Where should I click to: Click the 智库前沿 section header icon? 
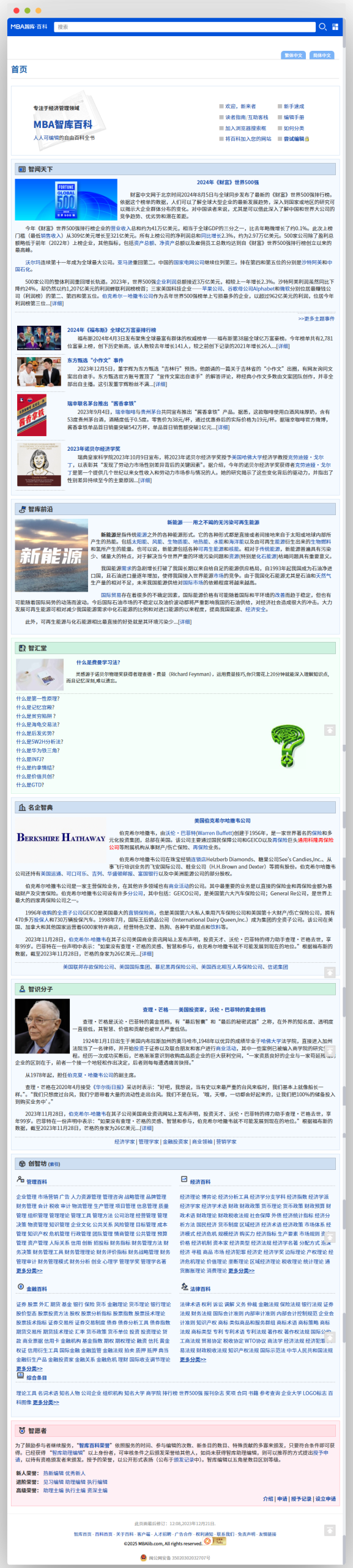(x=22, y=509)
